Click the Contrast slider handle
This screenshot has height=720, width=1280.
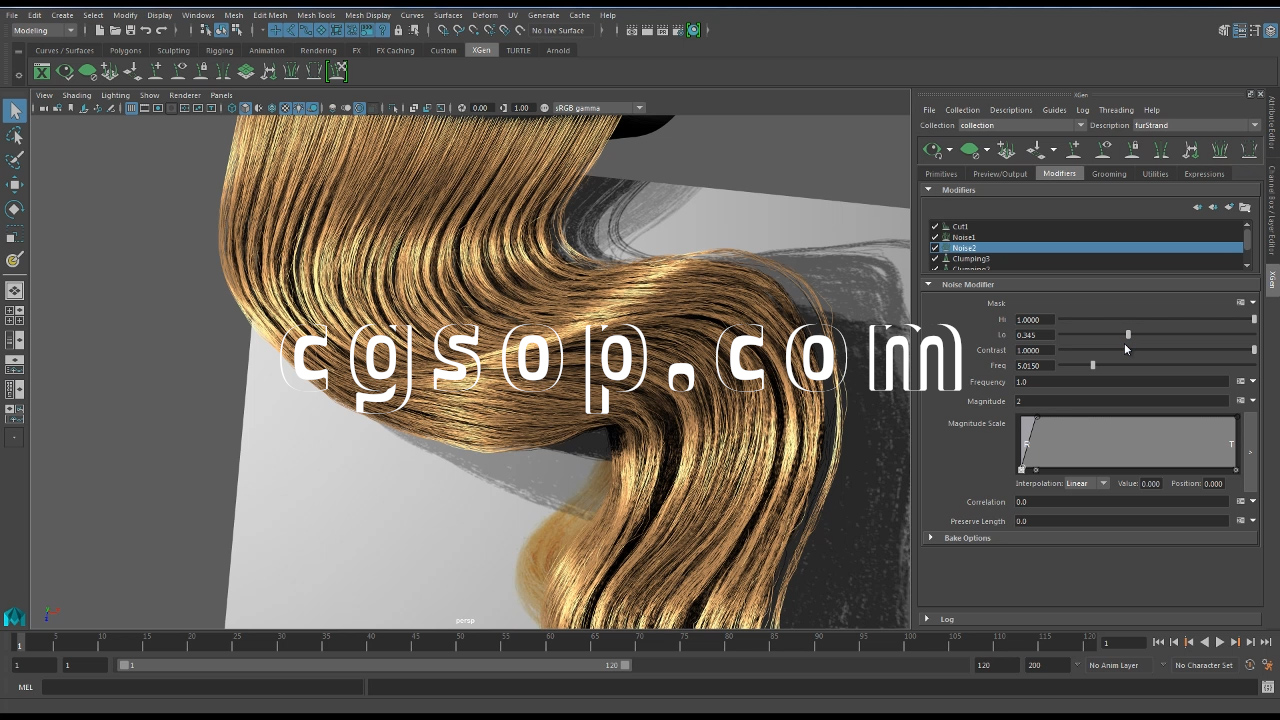[1254, 350]
